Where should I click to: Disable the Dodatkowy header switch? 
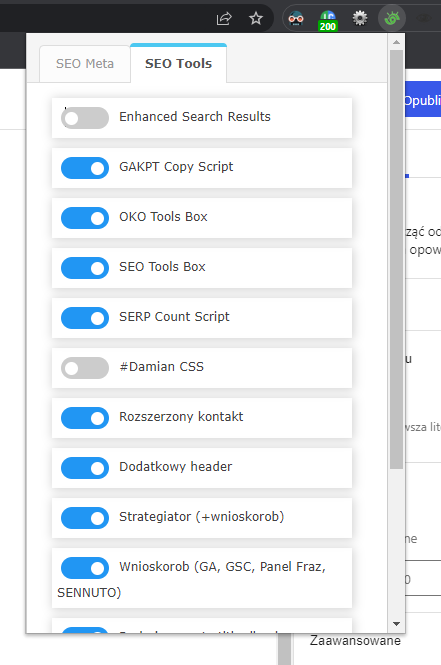(85, 468)
